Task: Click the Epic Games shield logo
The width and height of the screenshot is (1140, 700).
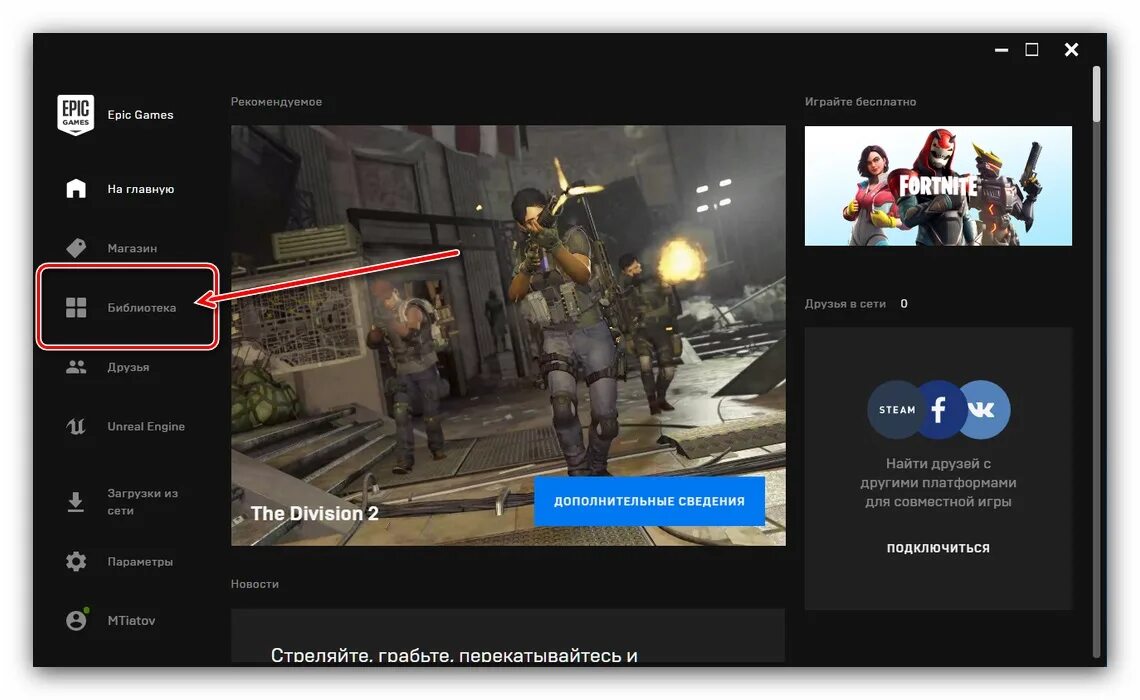Action: tap(76, 114)
